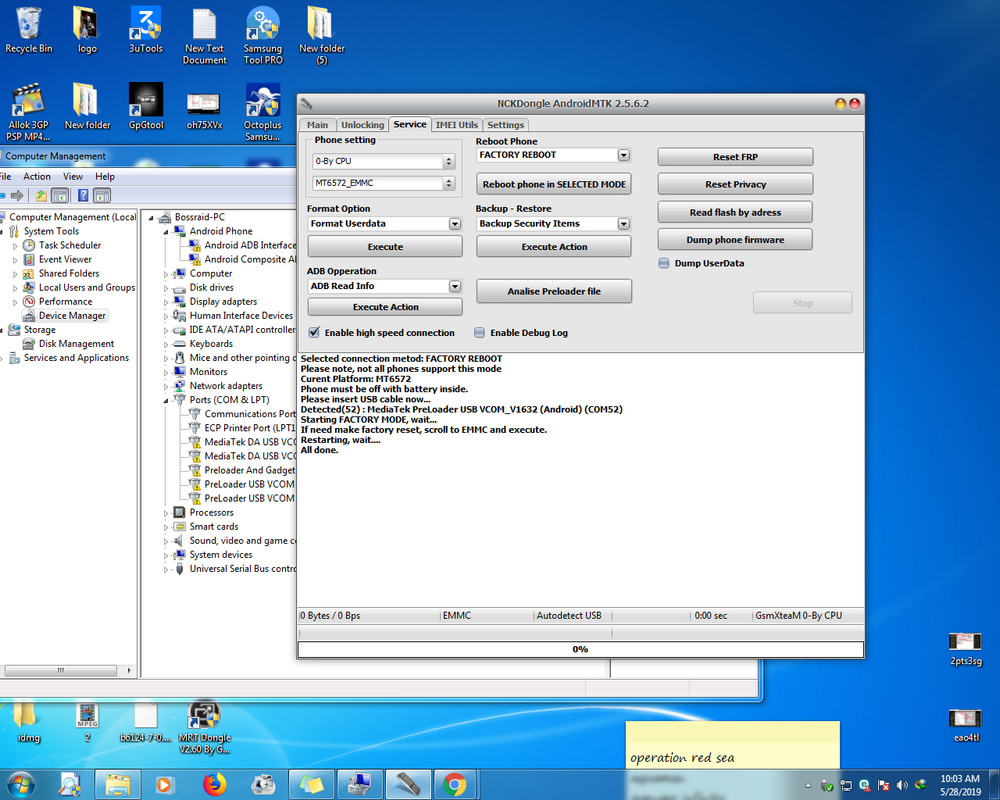The height and width of the screenshot is (800, 1000).
Task: Select the Allok 3GP PSP MP4 icon
Action: [28, 112]
